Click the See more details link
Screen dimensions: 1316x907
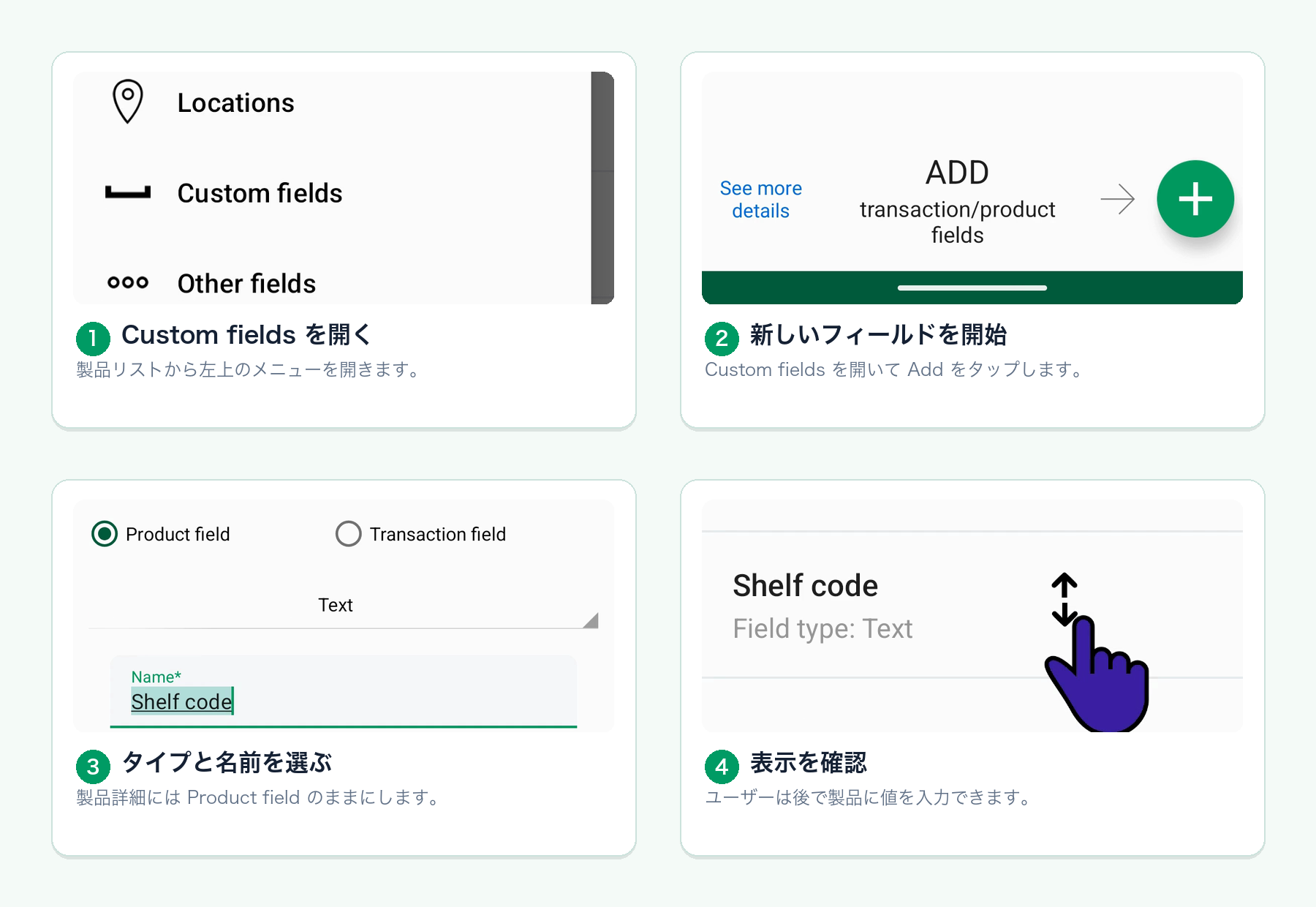click(x=760, y=200)
